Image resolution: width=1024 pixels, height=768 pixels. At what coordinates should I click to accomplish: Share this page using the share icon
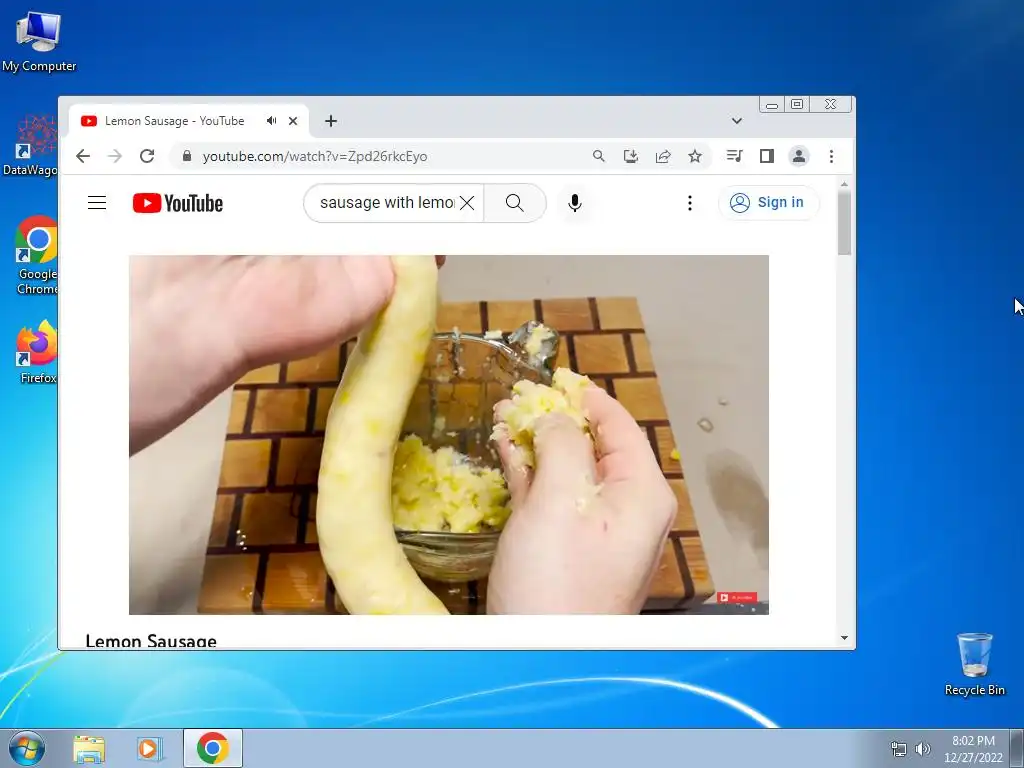663,156
